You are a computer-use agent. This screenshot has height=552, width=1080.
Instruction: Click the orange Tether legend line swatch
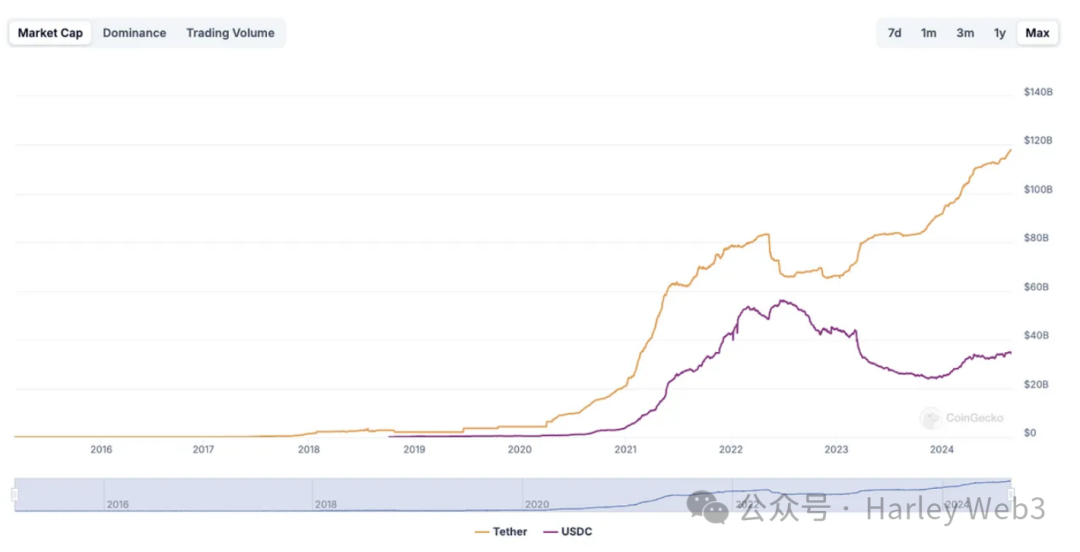coord(481,532)
